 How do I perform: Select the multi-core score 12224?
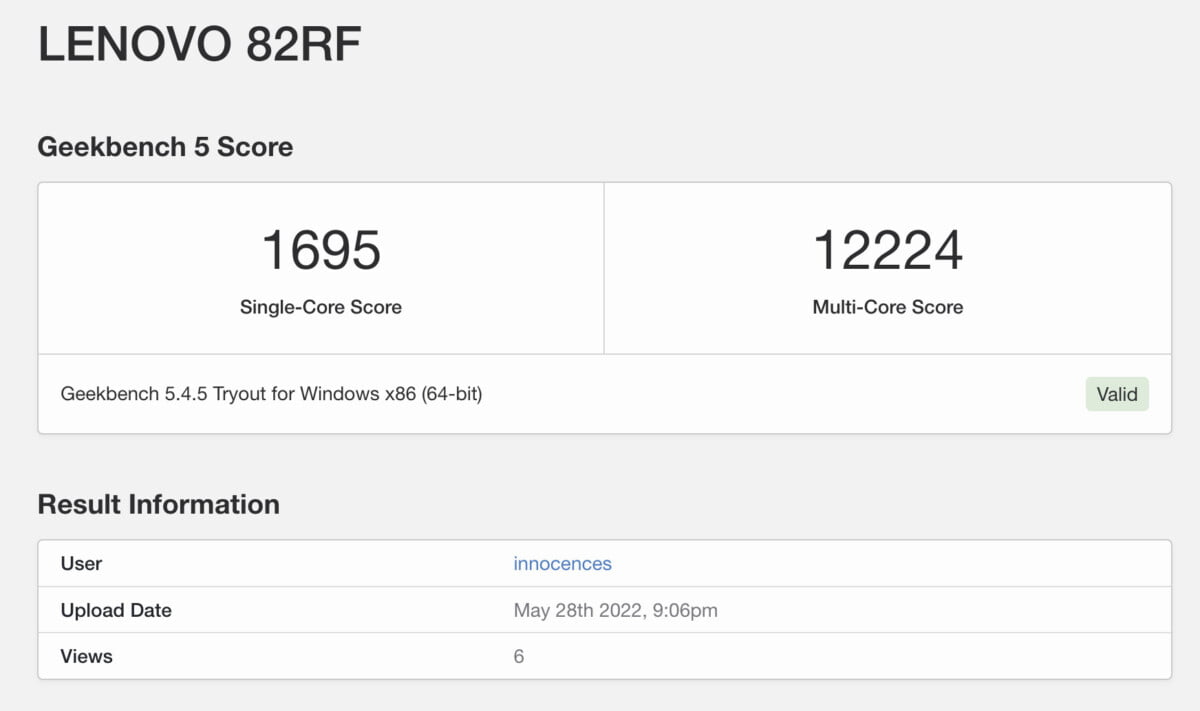[888, 250]
